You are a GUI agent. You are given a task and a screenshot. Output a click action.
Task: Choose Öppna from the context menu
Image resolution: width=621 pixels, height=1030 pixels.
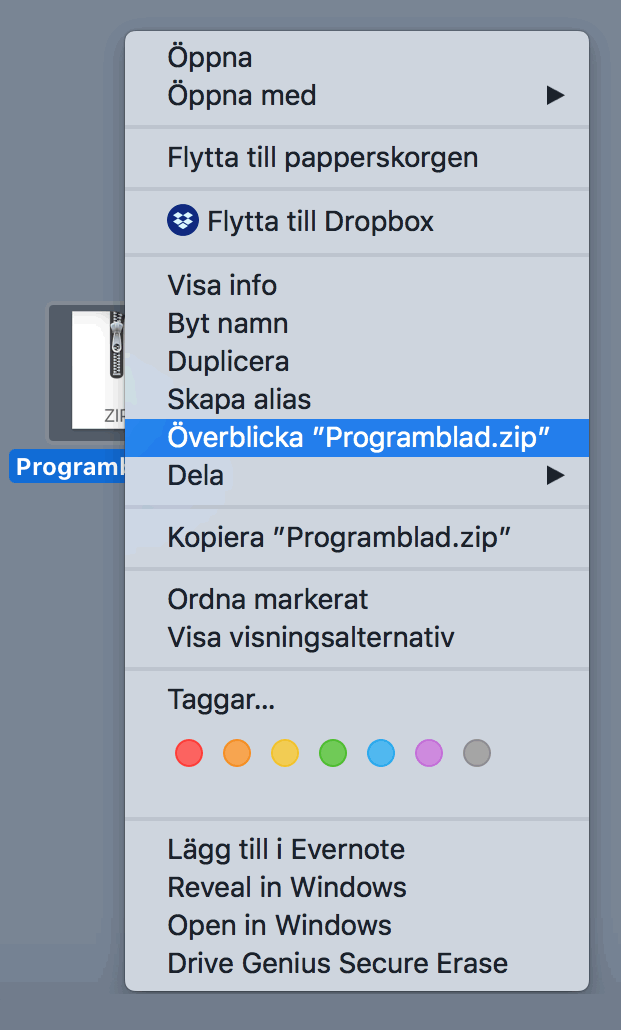click(210, 58)
